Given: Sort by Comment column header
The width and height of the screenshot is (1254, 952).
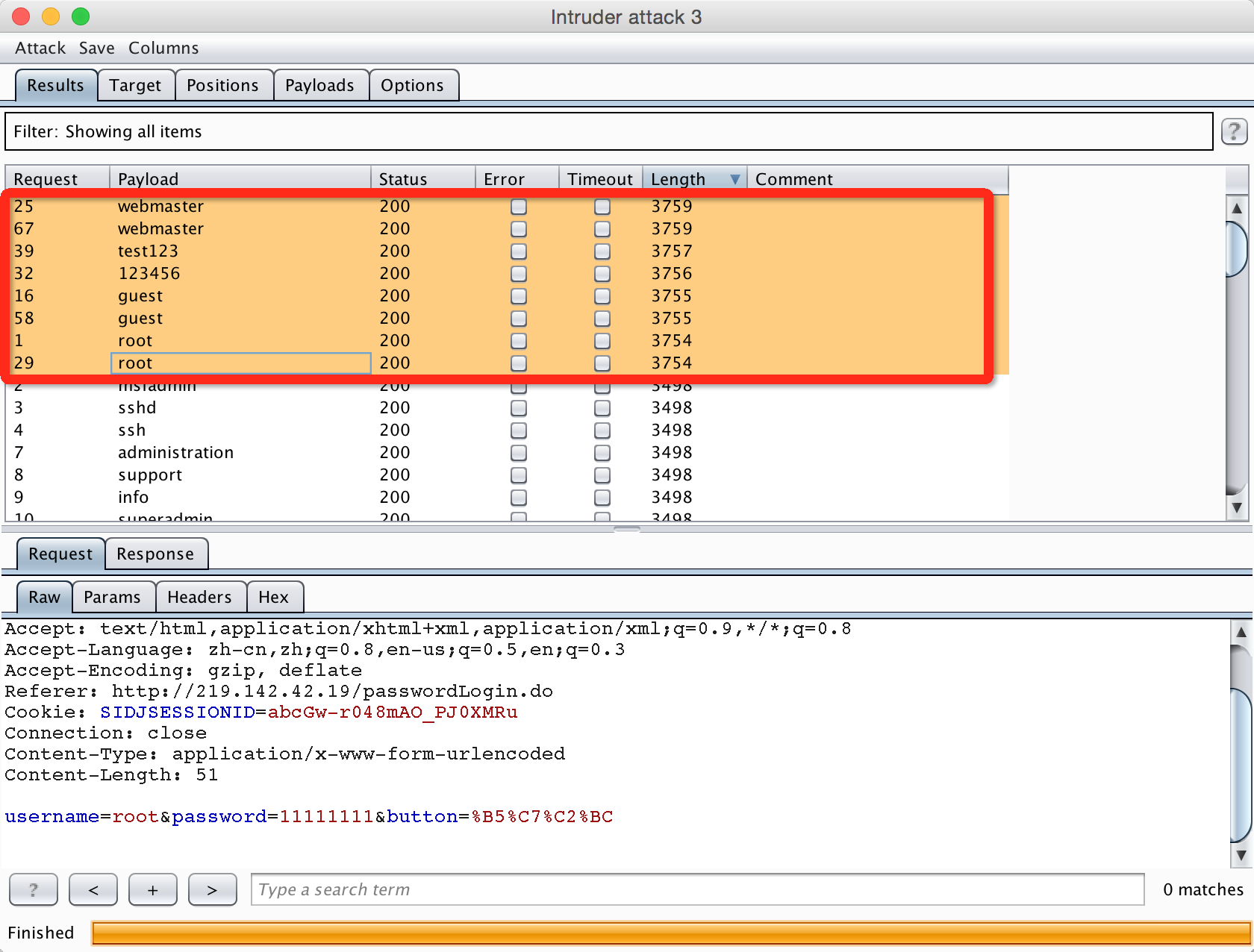Looking at the screenshot, I should (x=878, y=179).
